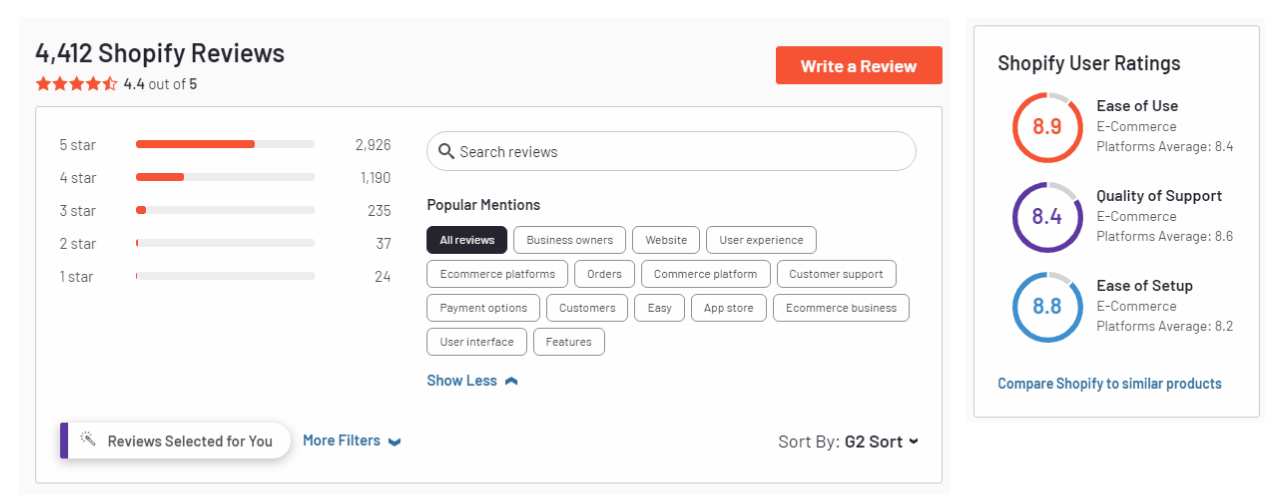Click the Popular Mentions label
1281x495 pixels.
[483, 205]
